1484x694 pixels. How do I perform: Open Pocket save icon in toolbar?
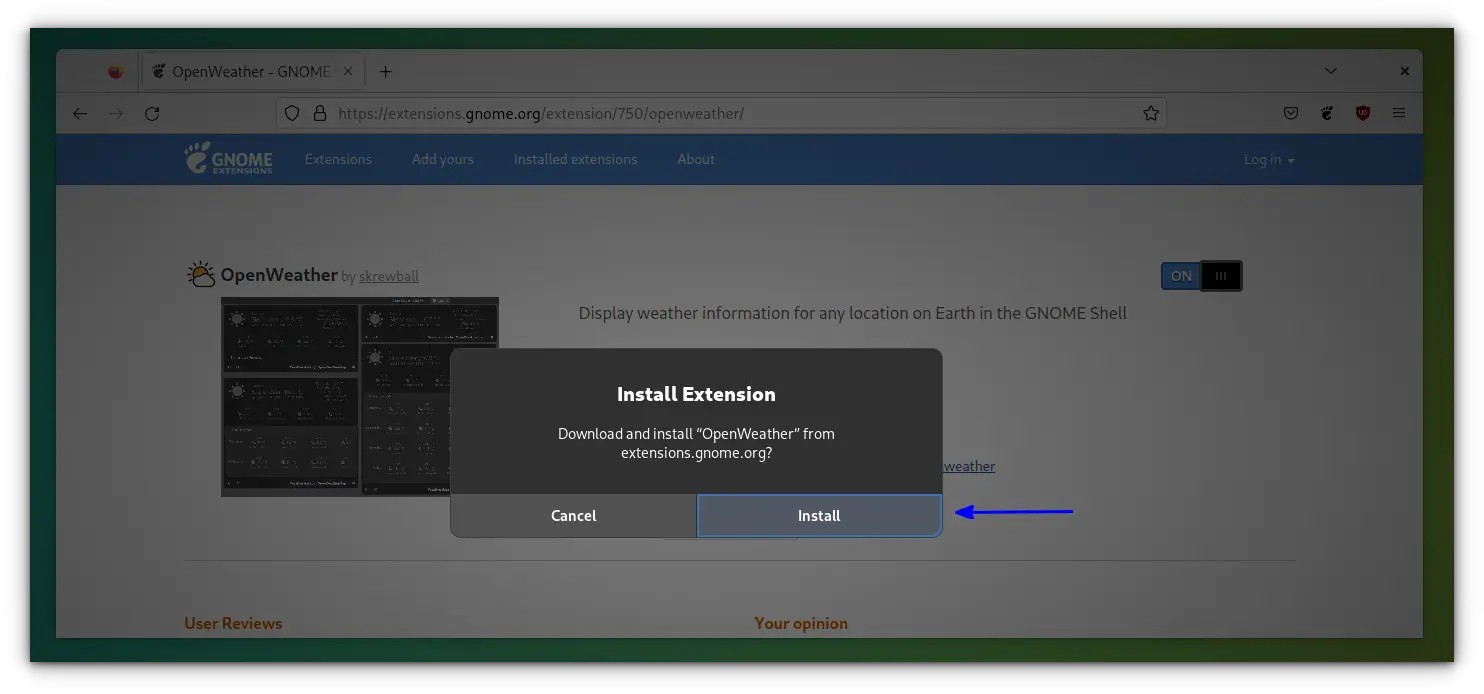(x=1291, y=114)
